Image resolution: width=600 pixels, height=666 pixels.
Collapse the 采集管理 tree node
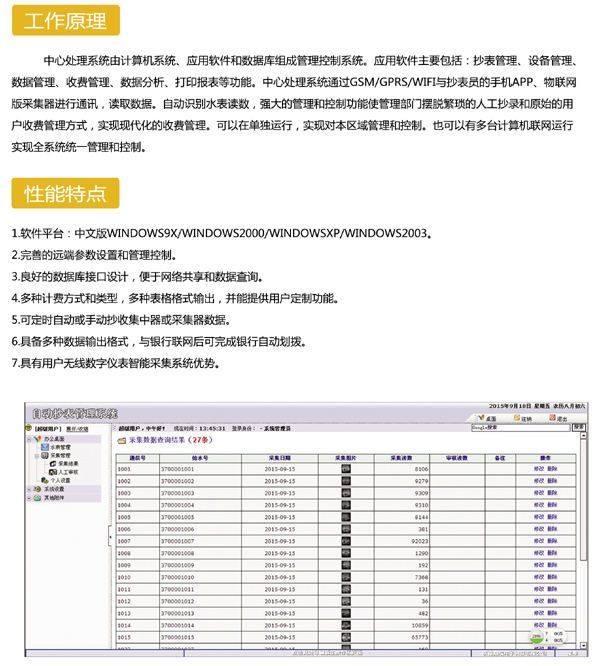37,456
